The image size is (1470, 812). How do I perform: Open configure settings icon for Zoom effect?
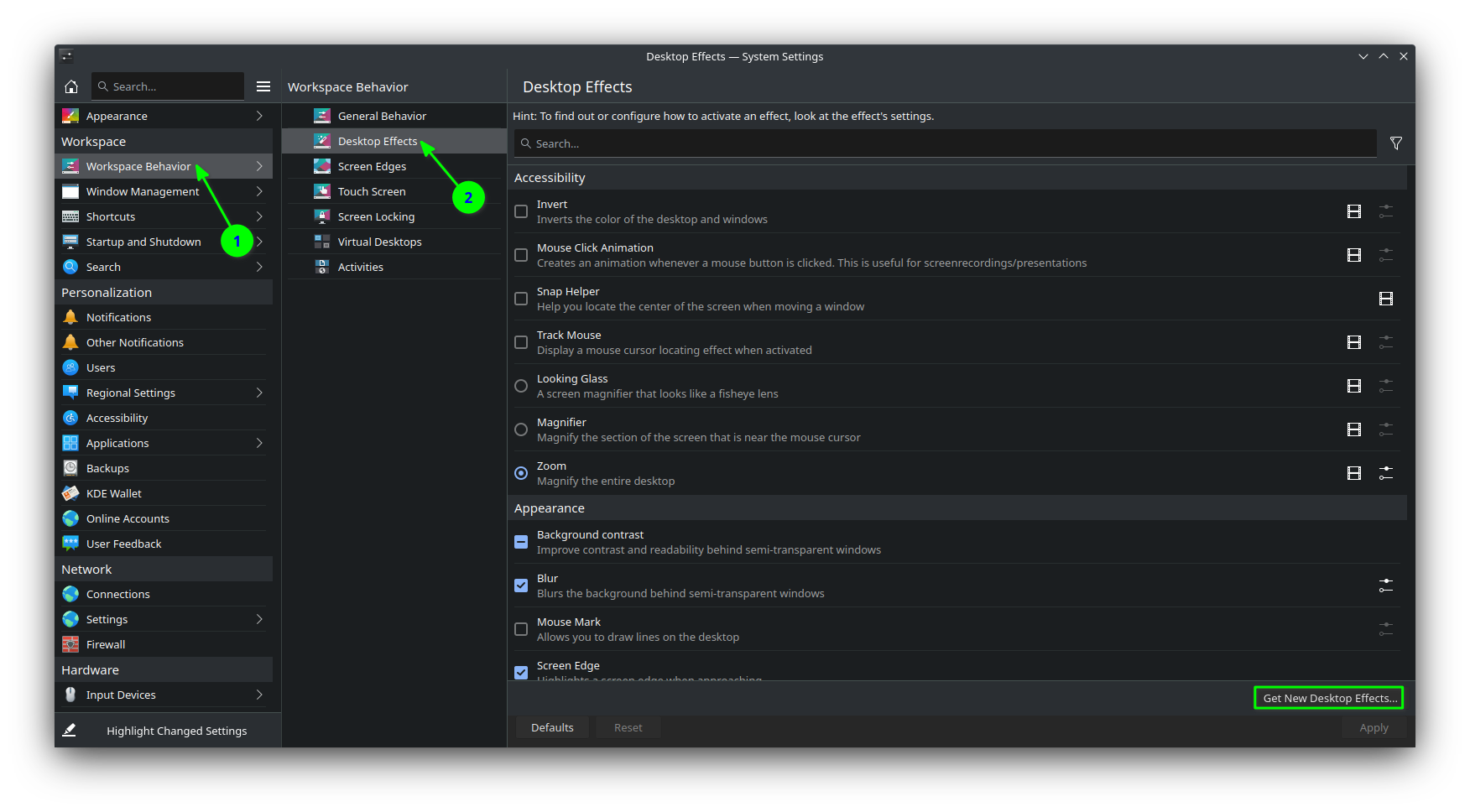tap(1385, 472)
